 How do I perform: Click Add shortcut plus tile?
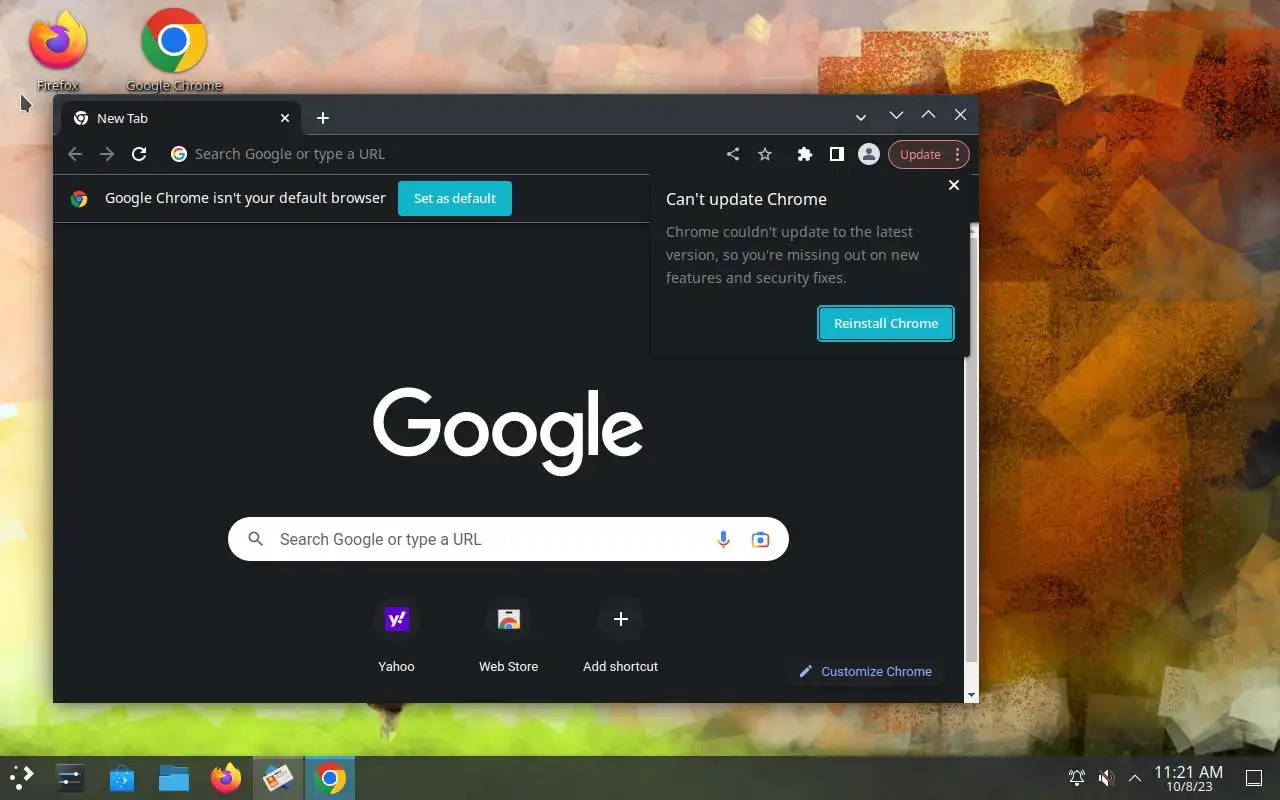[621, 636]
